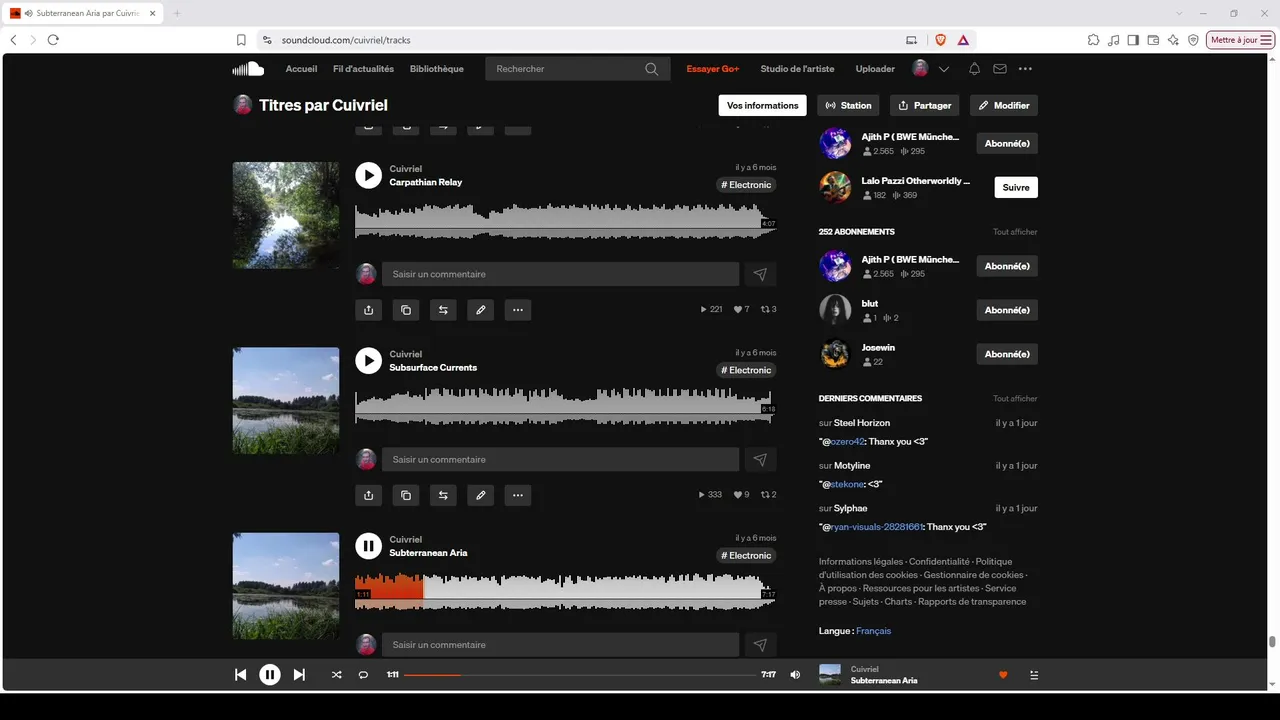Start a Station for Cuivriel
This screenshot has height=720, width=1280.
tap(848, 105)
